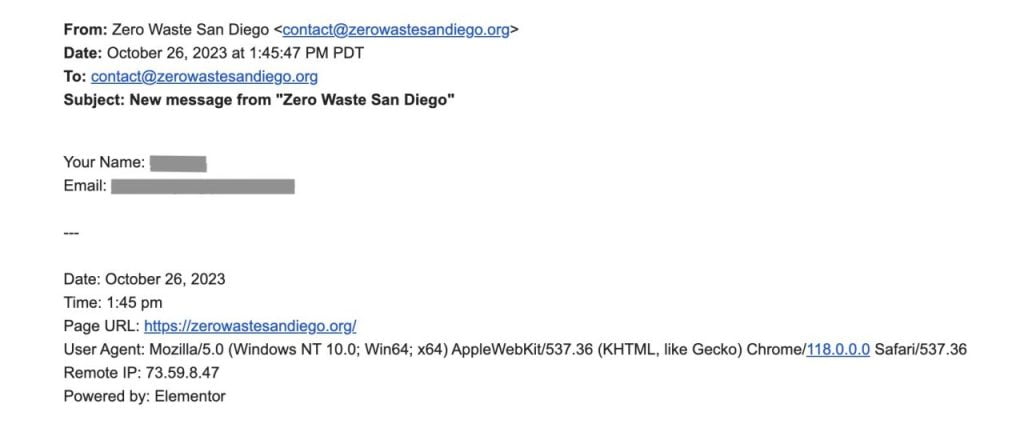Screen dimensions: 1024x444
Task: Open the recipient email link in To line
Action: point(204,76)
